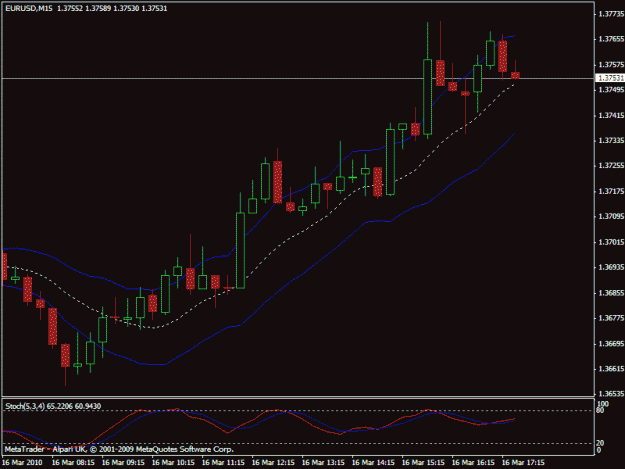This screenshot has width=625, height=469.
Task: Click the time axis label 16 Mar 16:15
Action: pyautogui.click(x=473, y=463)
